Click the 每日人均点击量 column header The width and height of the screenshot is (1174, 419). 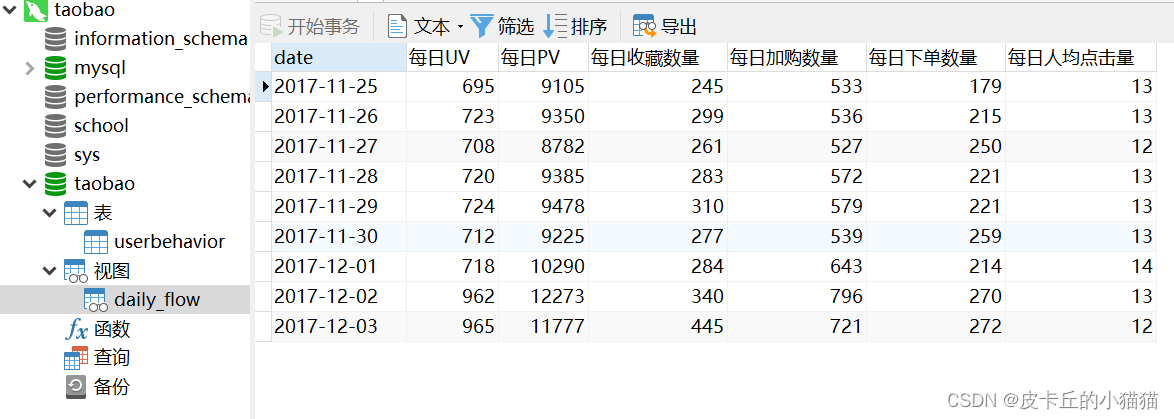coord(1081,57)
